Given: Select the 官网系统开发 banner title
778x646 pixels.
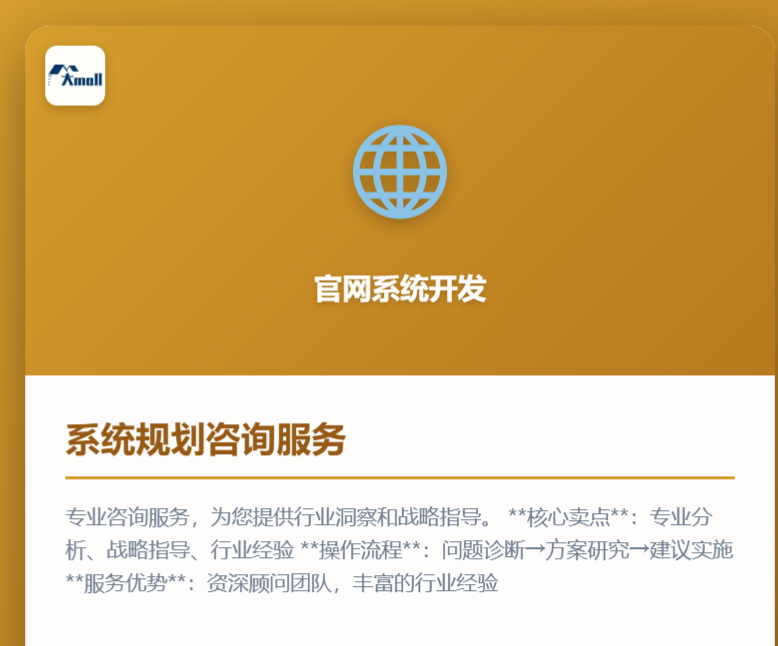Looking at the screenshot, I should [x=399, y=289].
